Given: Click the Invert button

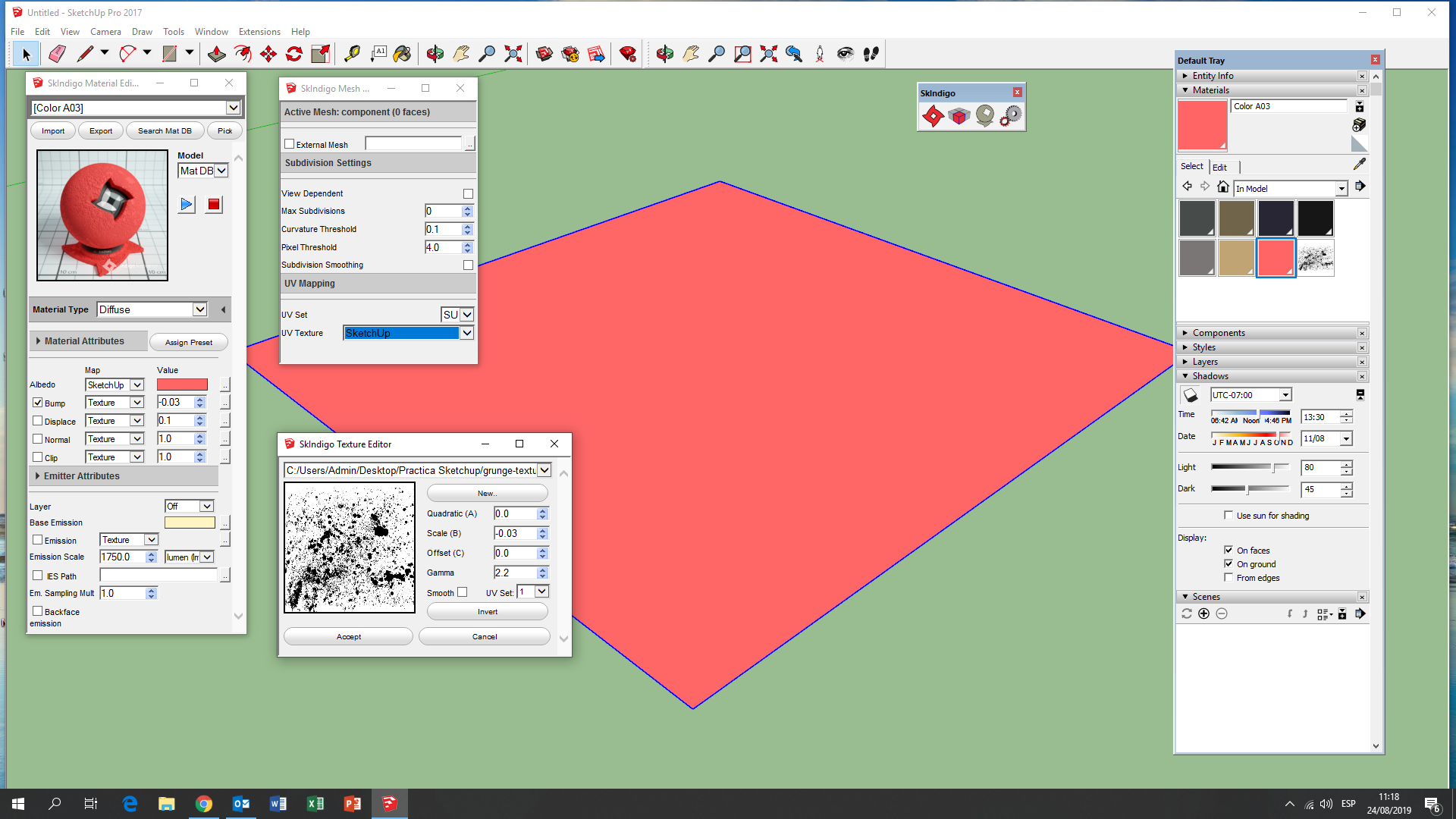Looking at the screenshot, I should point(487,612).
